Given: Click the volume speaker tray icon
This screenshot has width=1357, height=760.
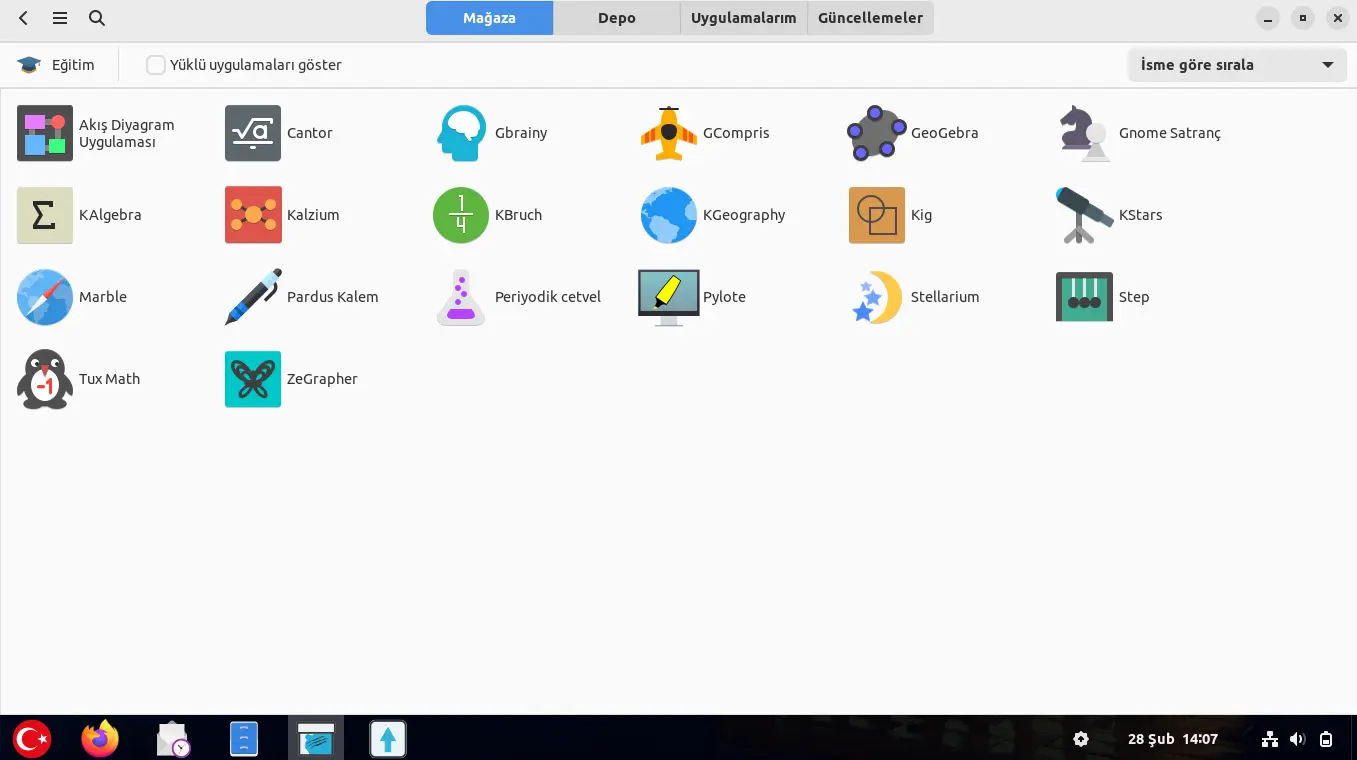Looking at the screenshot, I should 1298,739.
